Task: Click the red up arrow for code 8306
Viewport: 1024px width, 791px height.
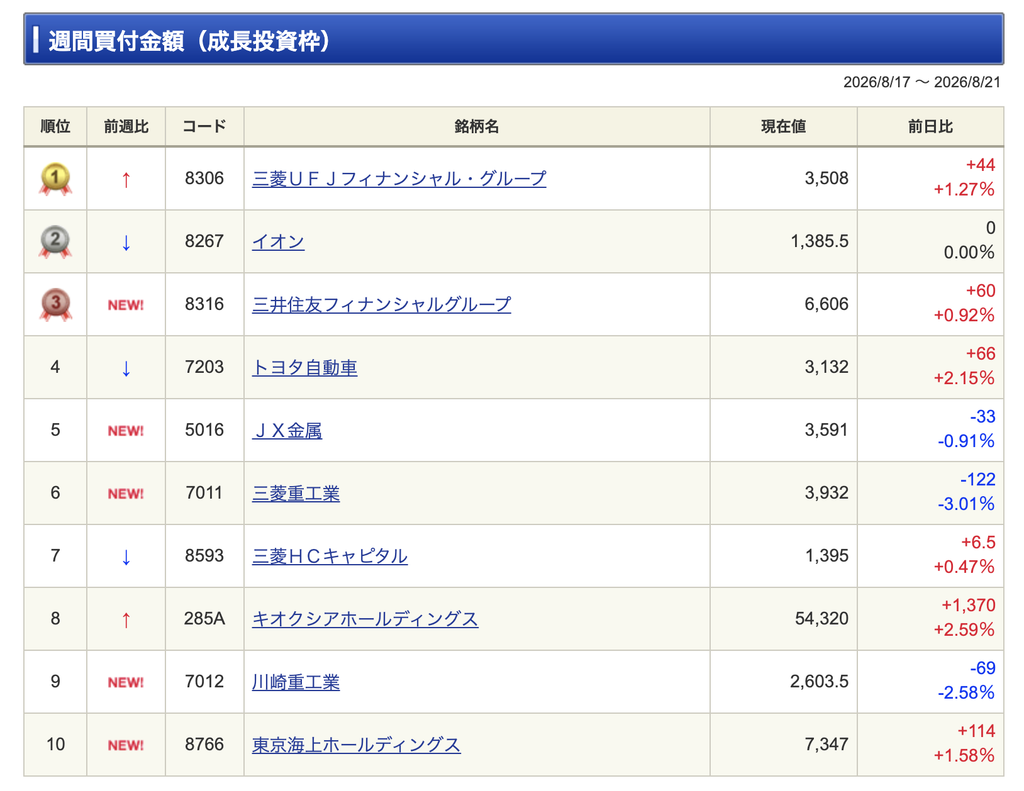Action: (126, 180)
